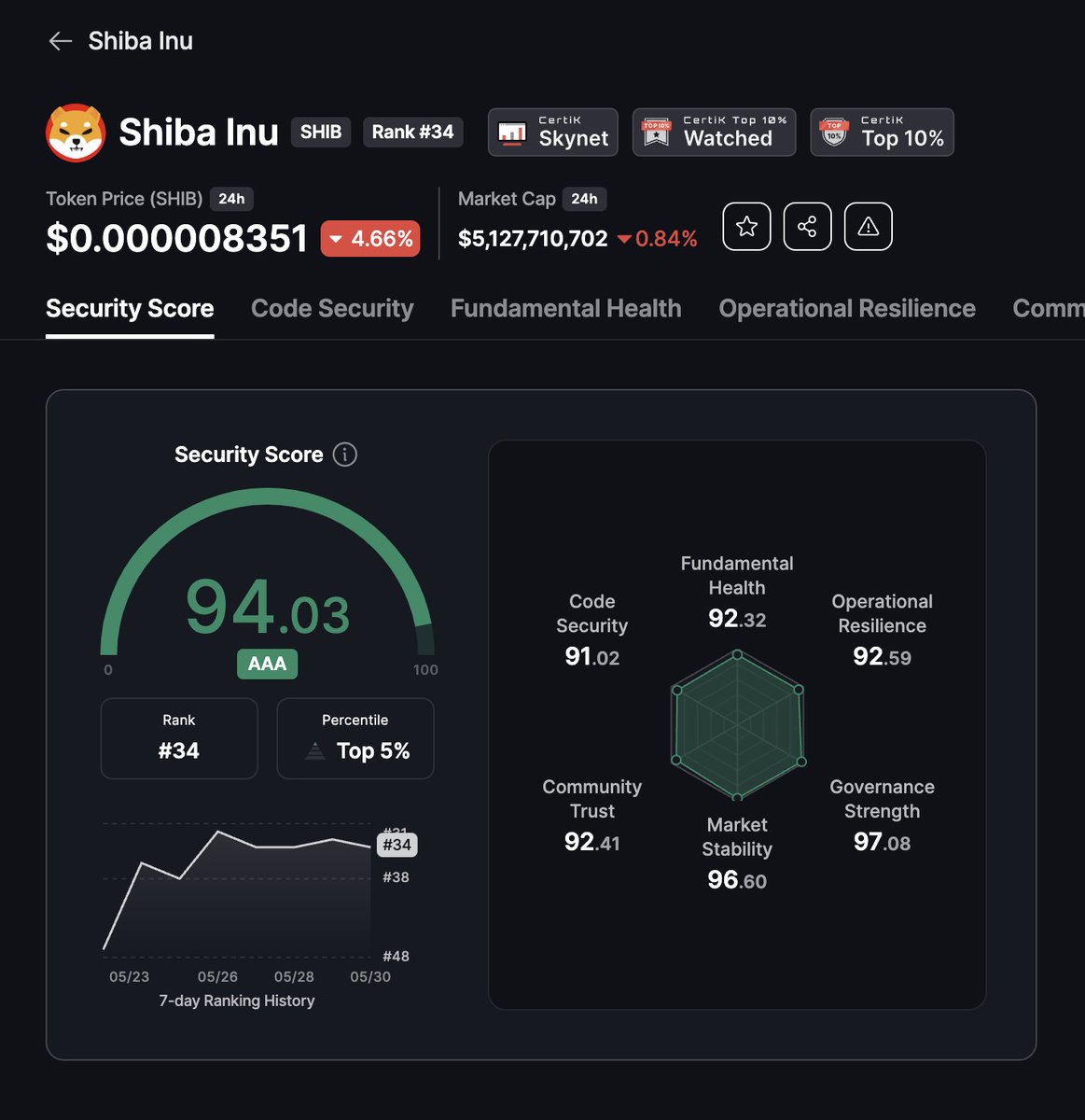Click the 05/30 date on ranking chart
The image size is (1085, 1120).
point(370,976)
